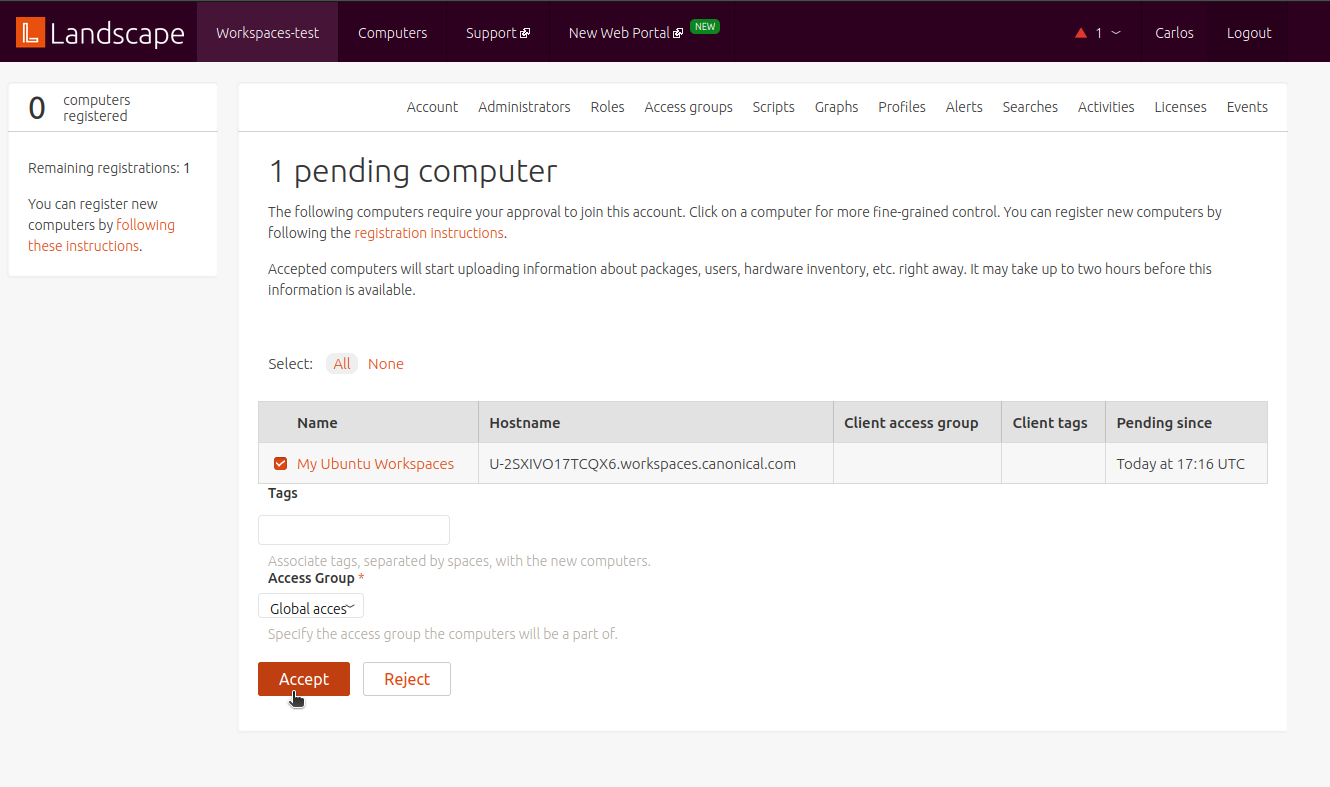Open the Profiles section
The width and height of the screenshot is (1330, 787).
(902, 107)
